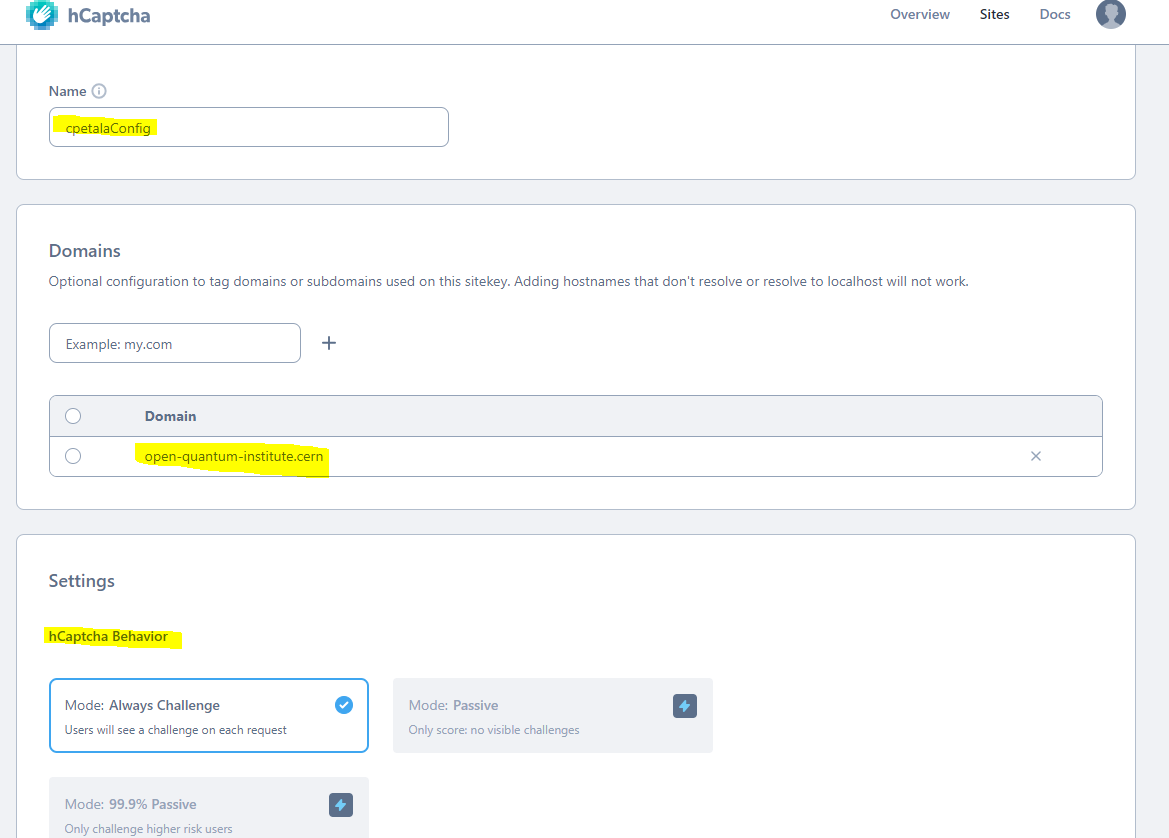This screenshot has width=1169, height=838.
Task: Choose the 99.9% Passive mode card
Action: click(x=209, y=807)
